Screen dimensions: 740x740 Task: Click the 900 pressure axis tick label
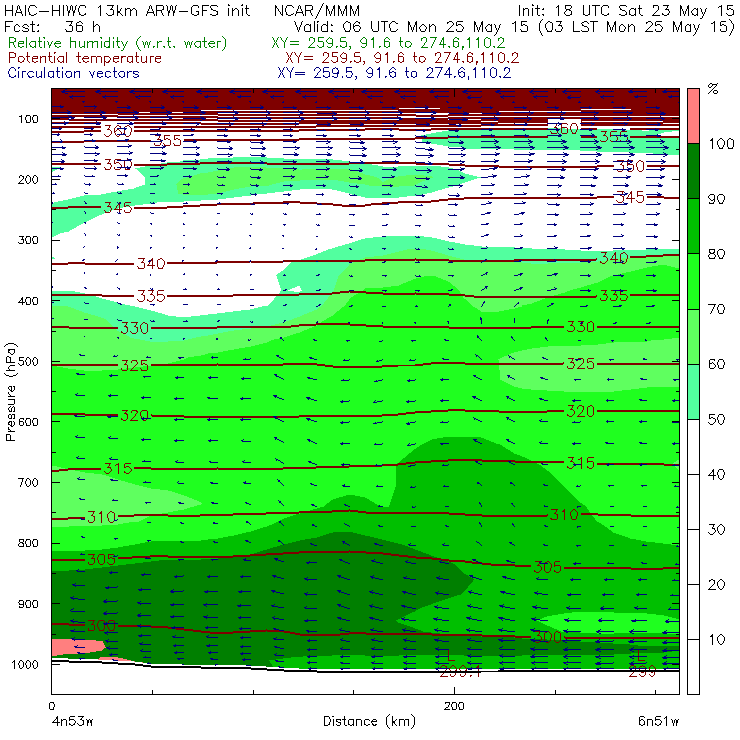[x=28, y=604]
